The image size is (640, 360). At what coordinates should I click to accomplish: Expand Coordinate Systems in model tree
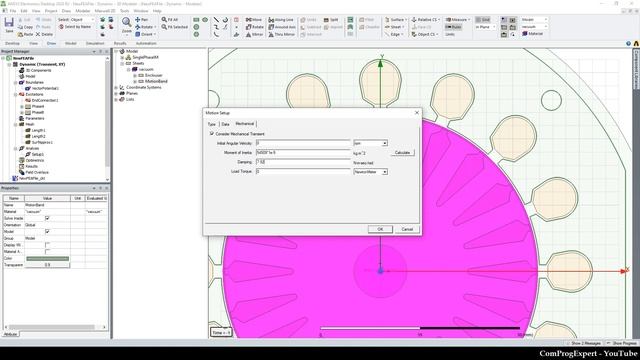116,87
